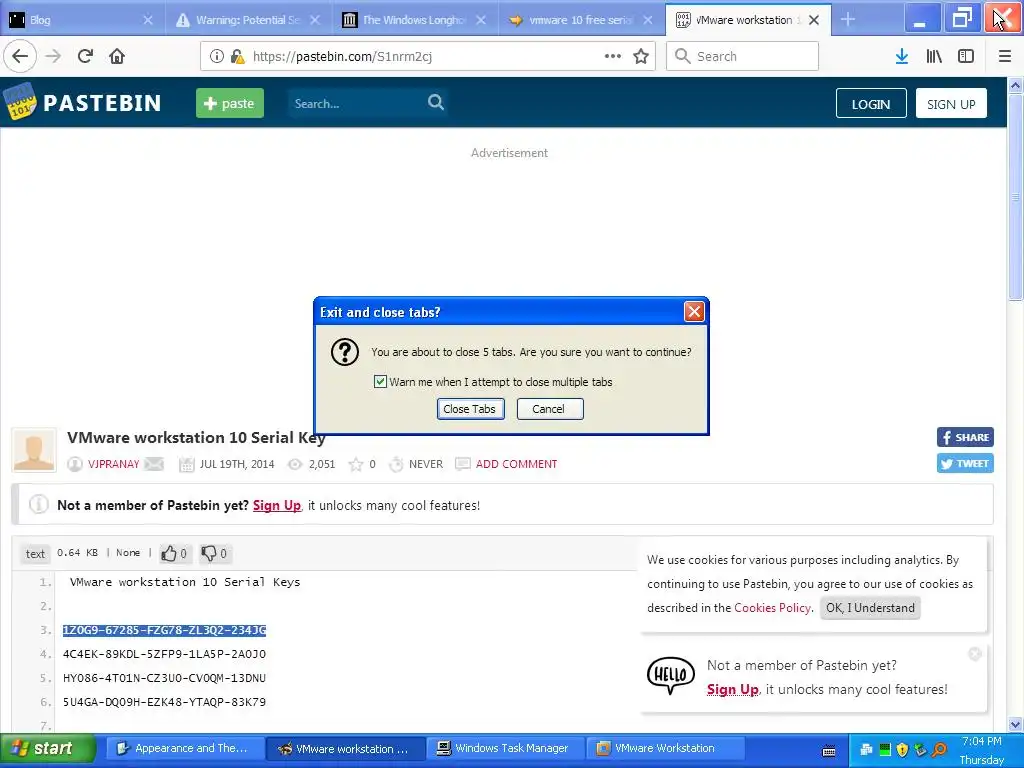Open the Windows start menu
The image size is (1024, 768).
[47, 748]
